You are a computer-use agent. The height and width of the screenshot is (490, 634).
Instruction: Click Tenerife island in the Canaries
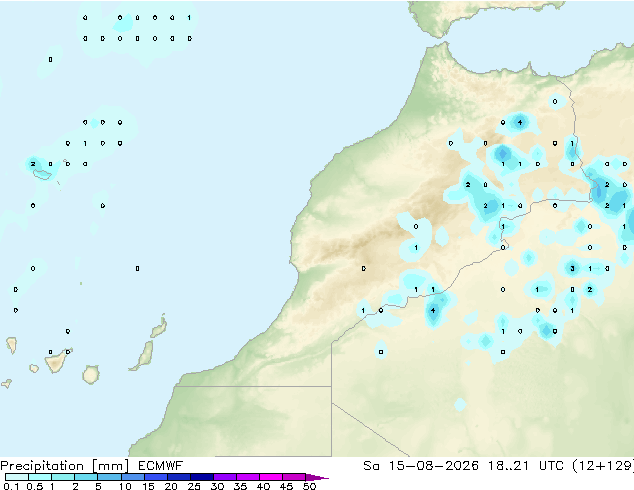[x=57, y=361]
